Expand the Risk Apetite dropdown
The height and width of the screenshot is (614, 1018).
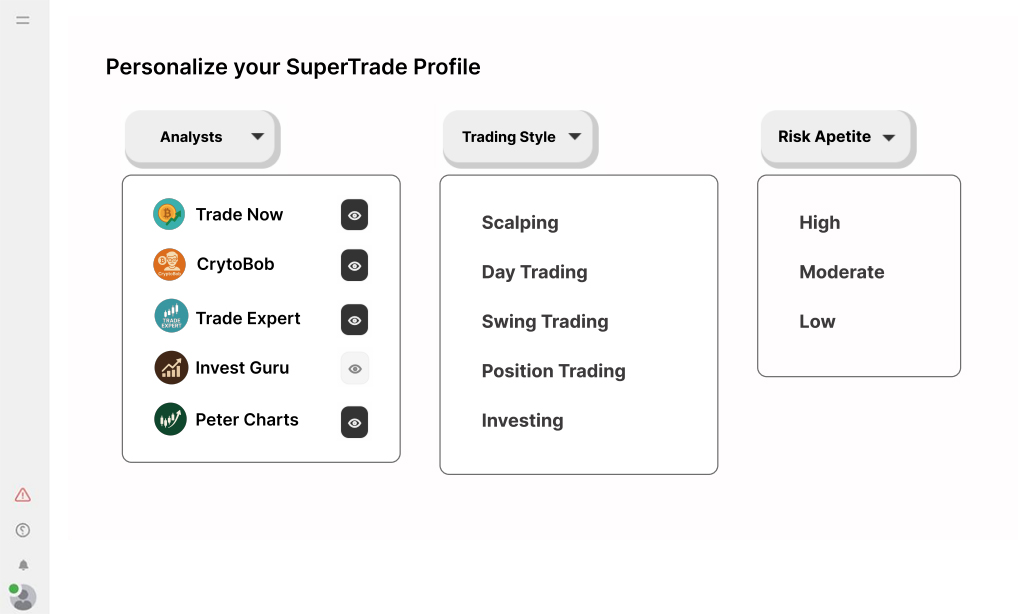[x=838, y=137]
